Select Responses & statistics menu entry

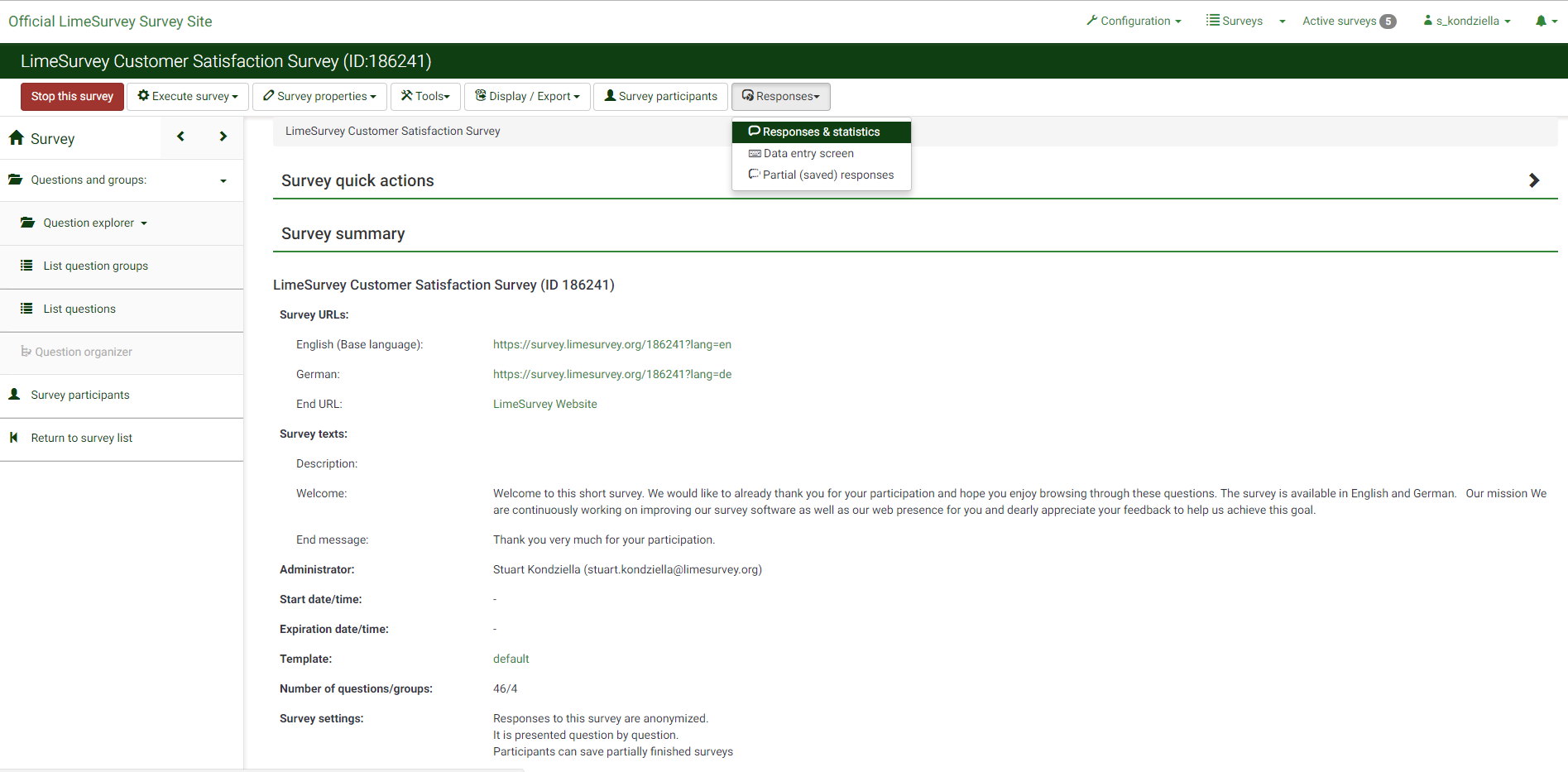pos(822,132)
